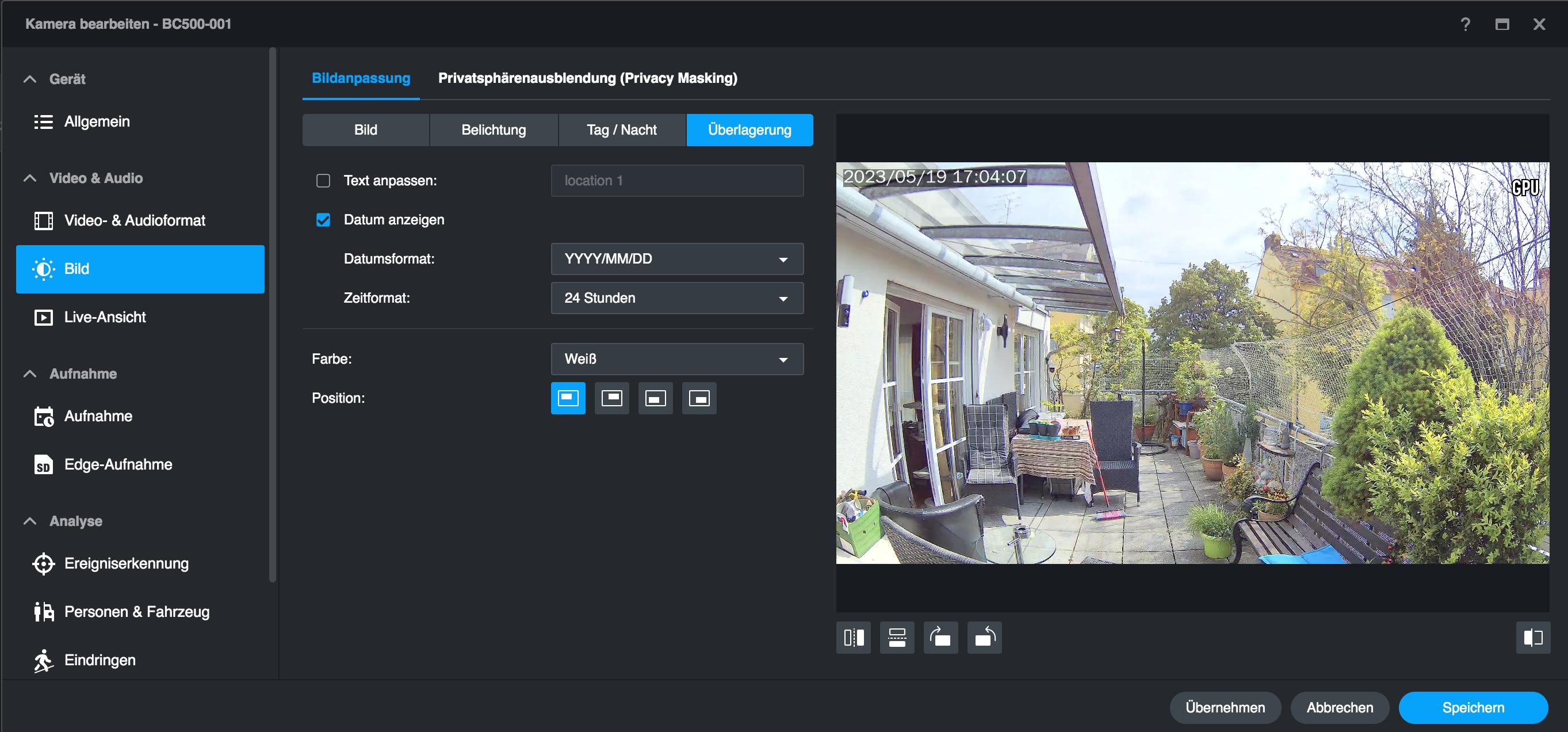Click the Abbrechen button
This screenshot has width=1568, height=732.
[x=1339, y=707]
